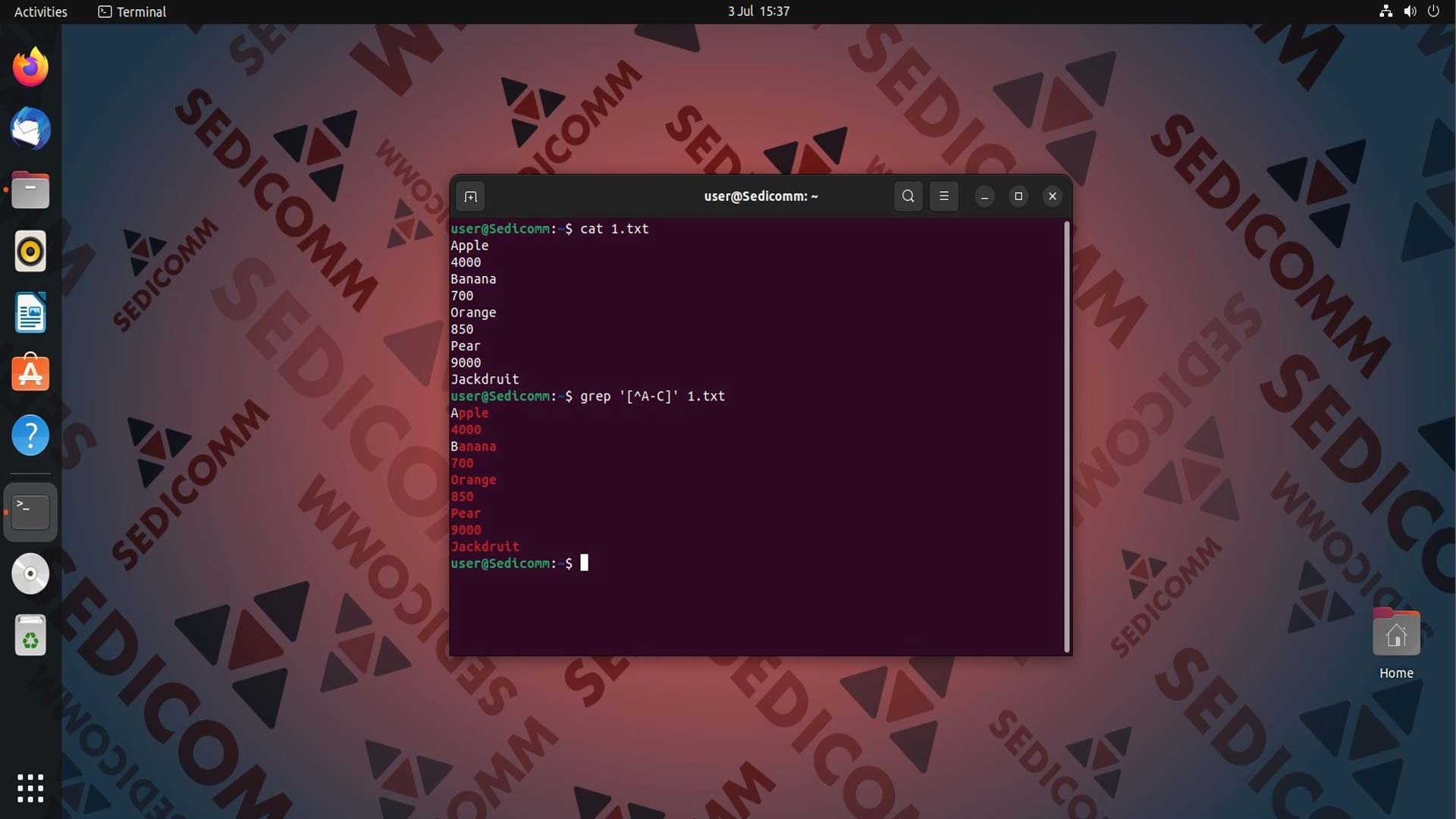Show all applications grid
This screenshot has height=819, width=1456.
point(30,789)
